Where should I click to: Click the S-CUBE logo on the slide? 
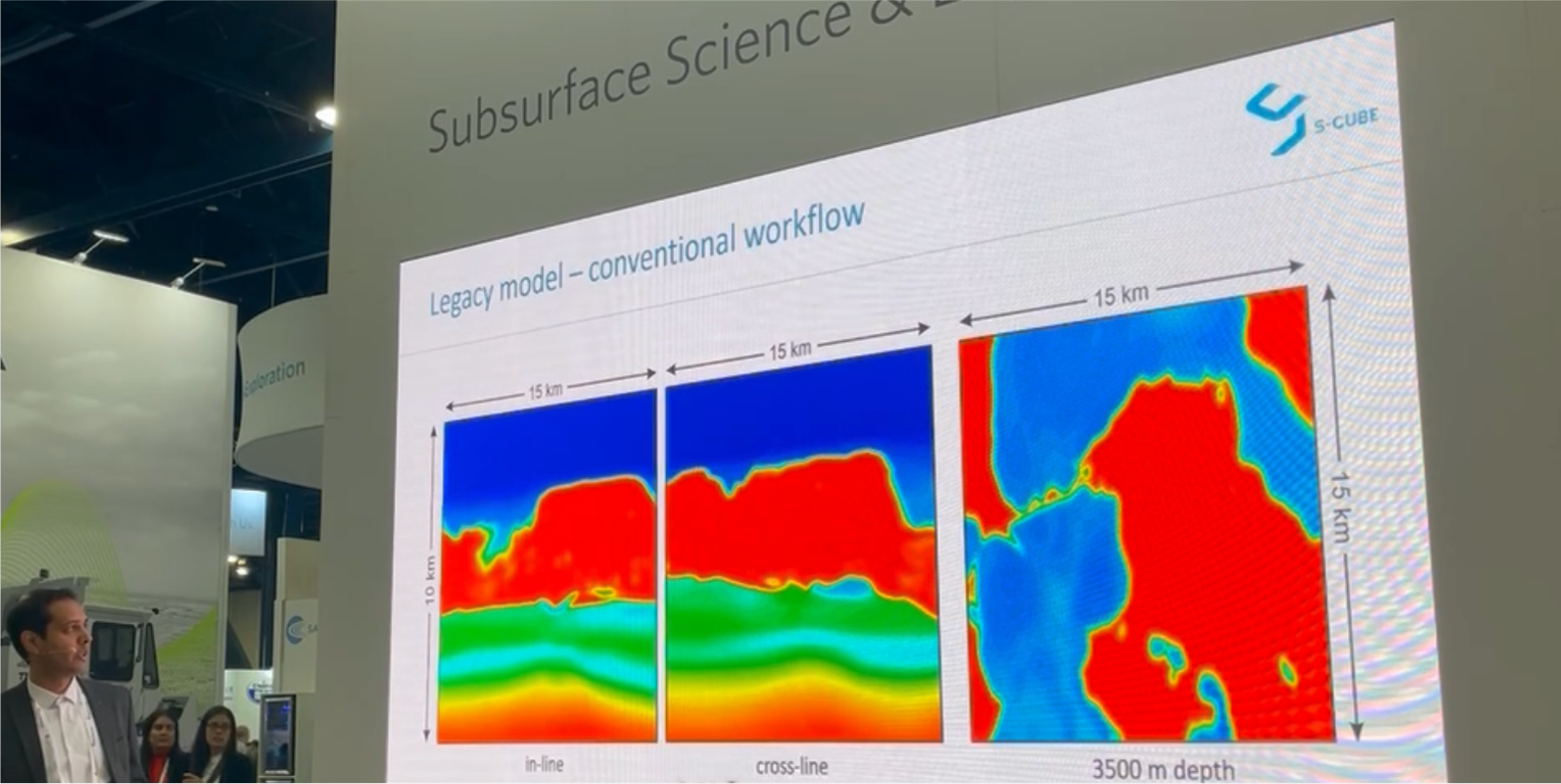1310,118
